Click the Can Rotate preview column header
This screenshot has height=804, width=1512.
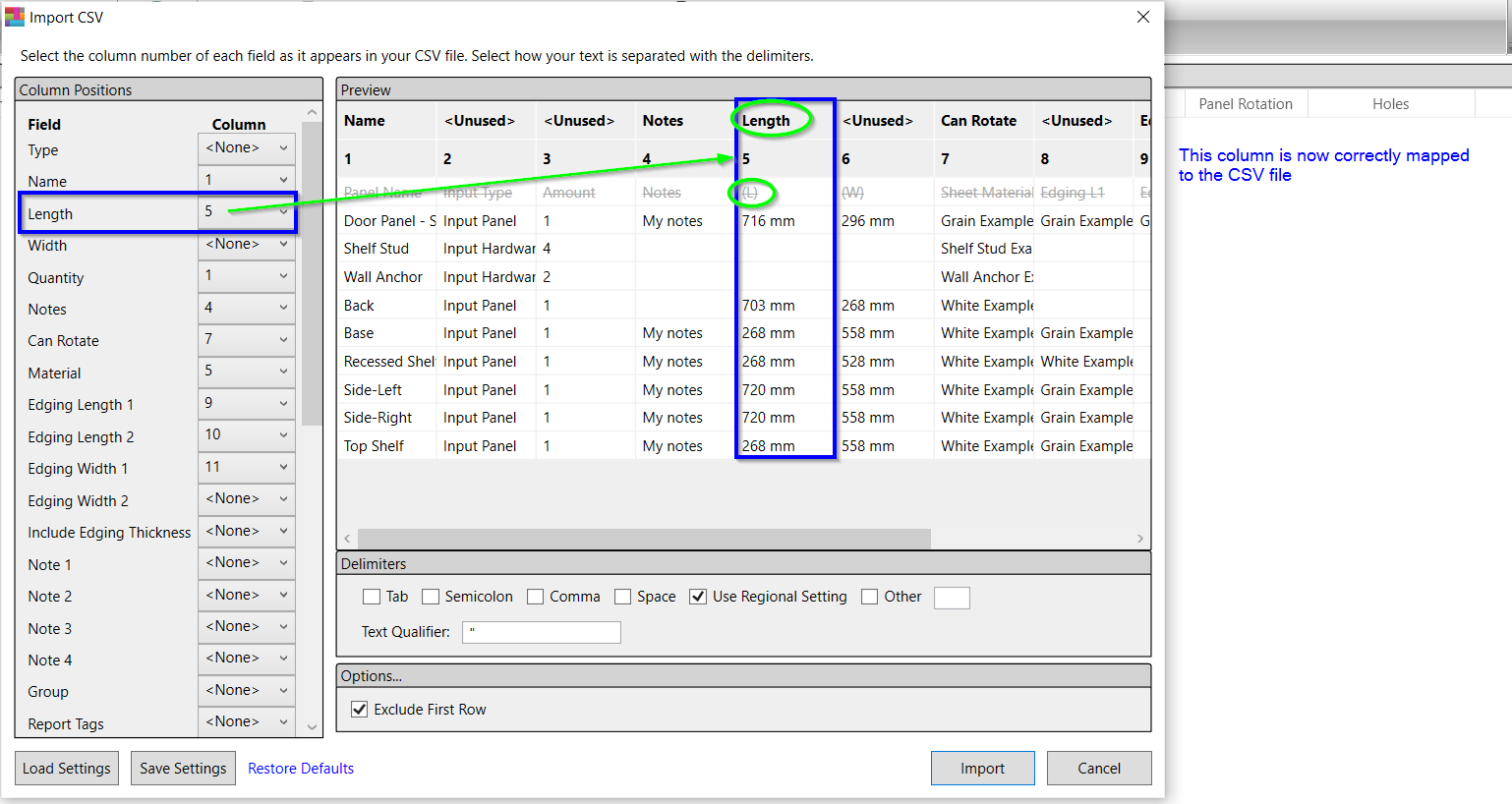pyautogui.click(x=984, y=121)
